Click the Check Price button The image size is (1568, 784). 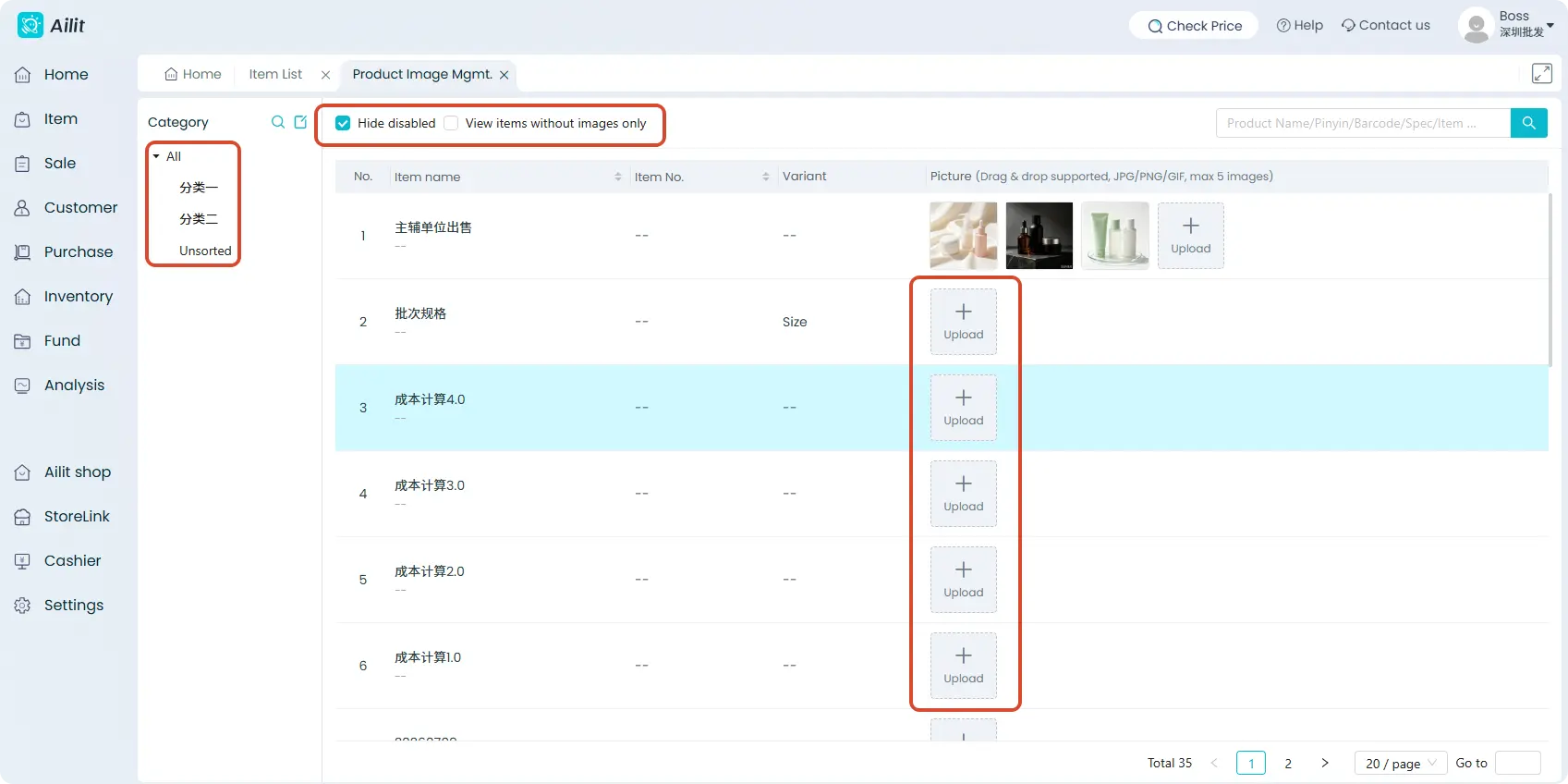tap(1194, 26)
